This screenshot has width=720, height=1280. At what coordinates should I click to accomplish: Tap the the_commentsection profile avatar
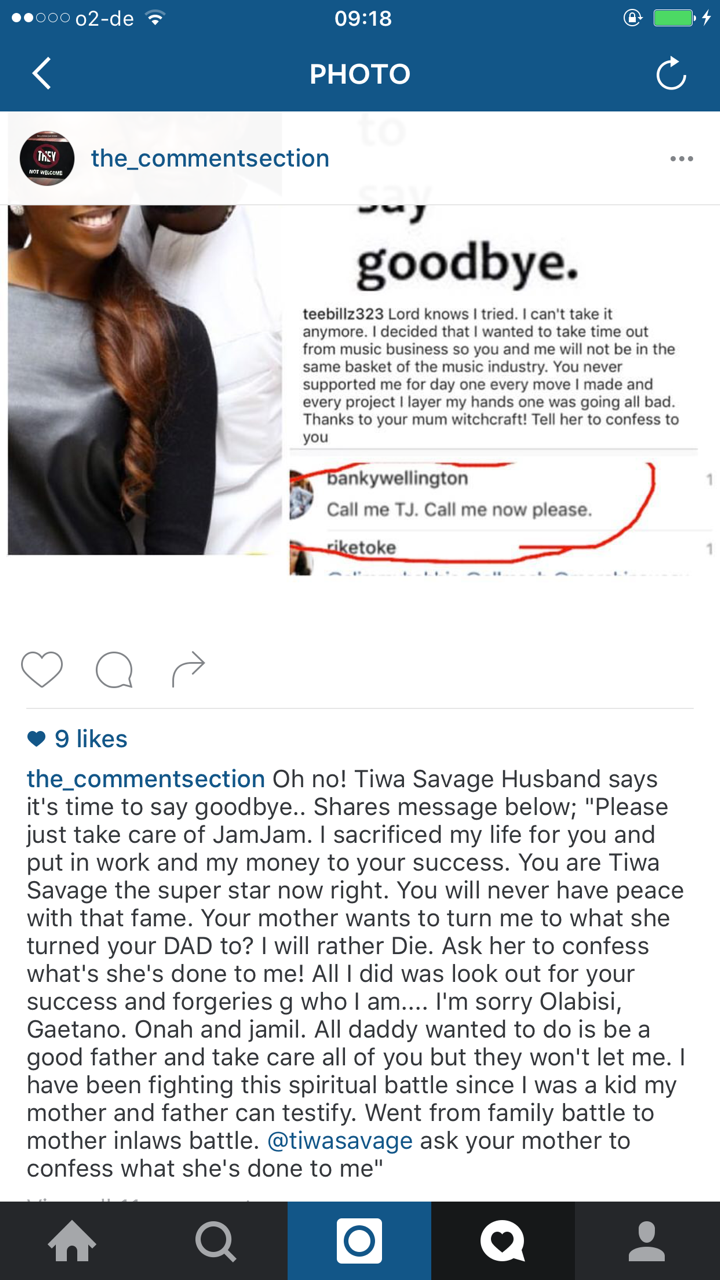coord(47,158)
